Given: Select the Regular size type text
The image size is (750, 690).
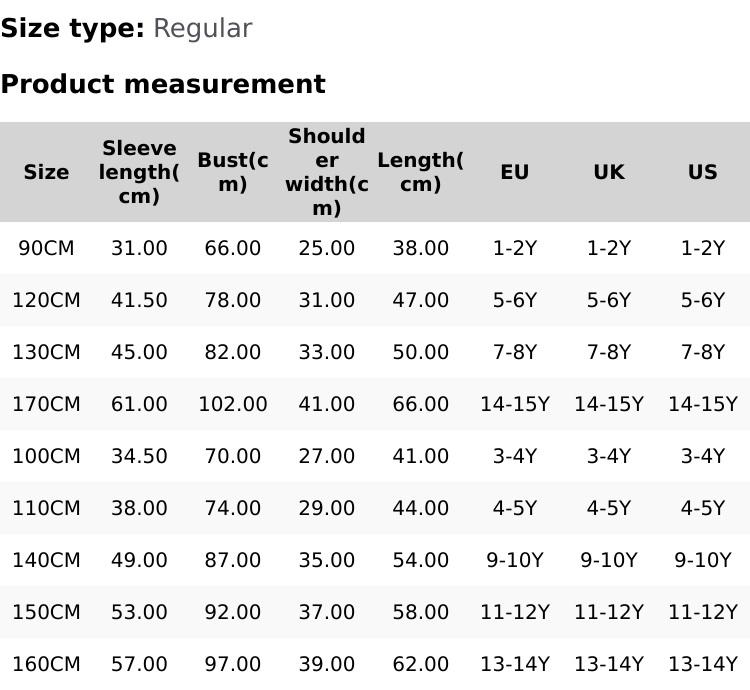Looking at the screenshot, I should coord(202,28).
